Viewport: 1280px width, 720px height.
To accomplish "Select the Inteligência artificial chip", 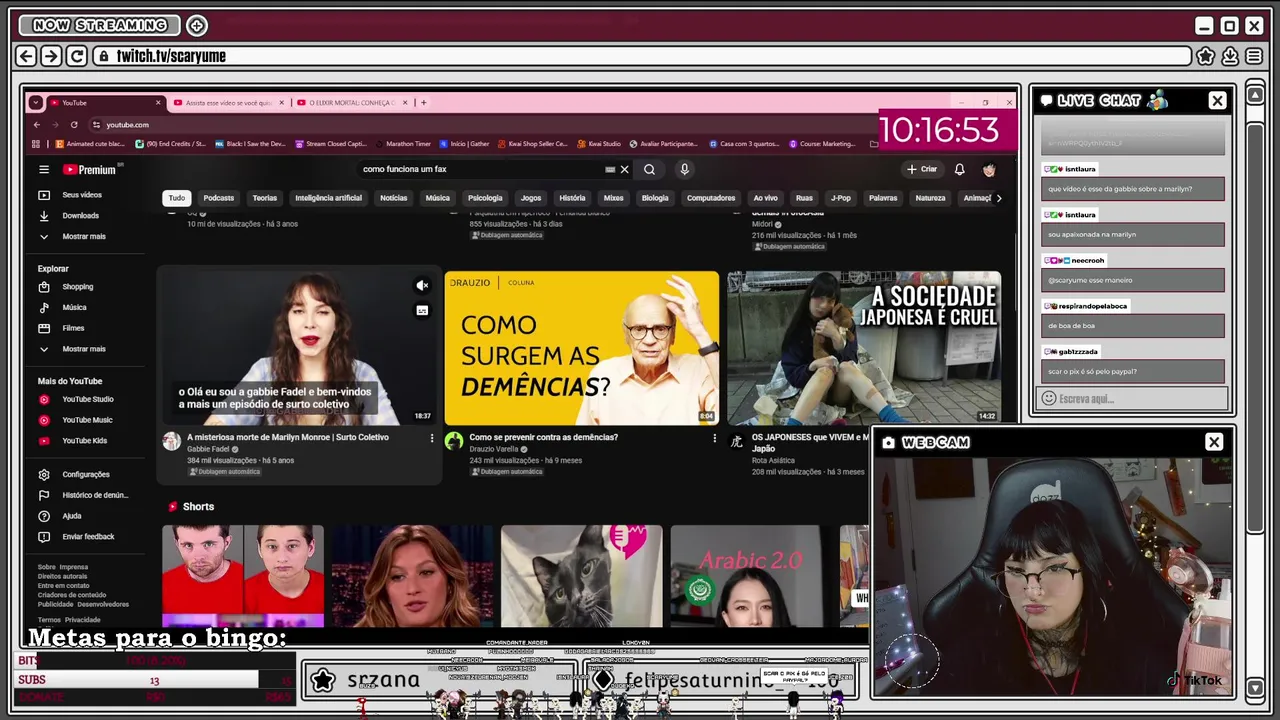I will pyautogui.click(x=328, y=198).
